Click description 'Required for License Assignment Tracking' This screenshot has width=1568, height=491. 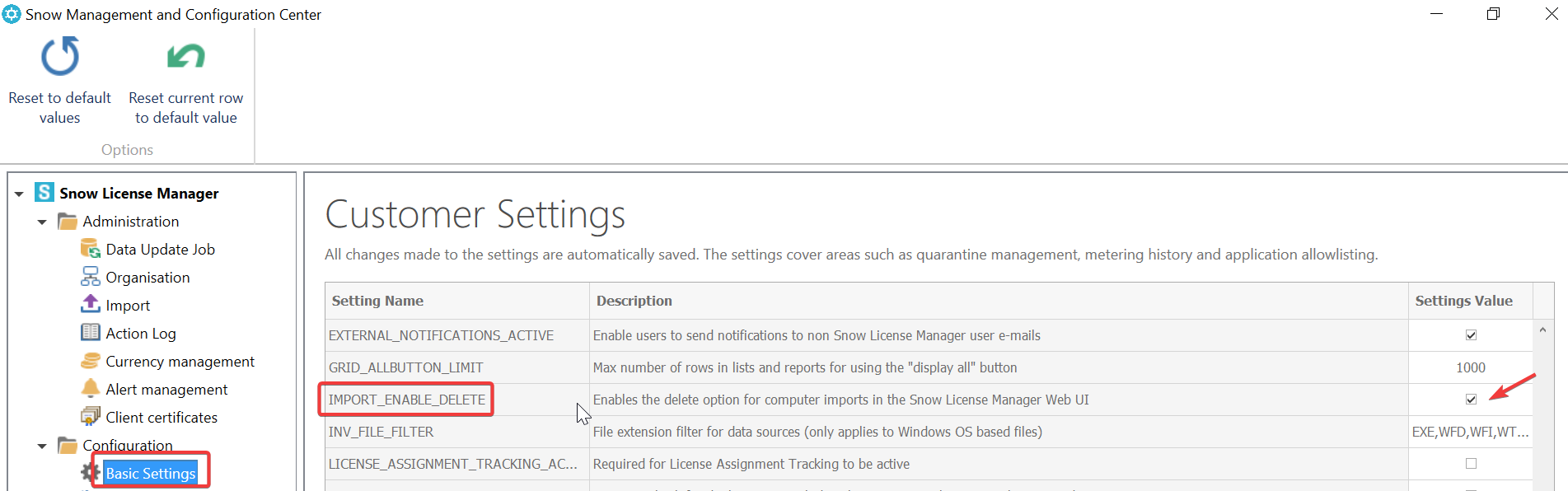(751, 464)
